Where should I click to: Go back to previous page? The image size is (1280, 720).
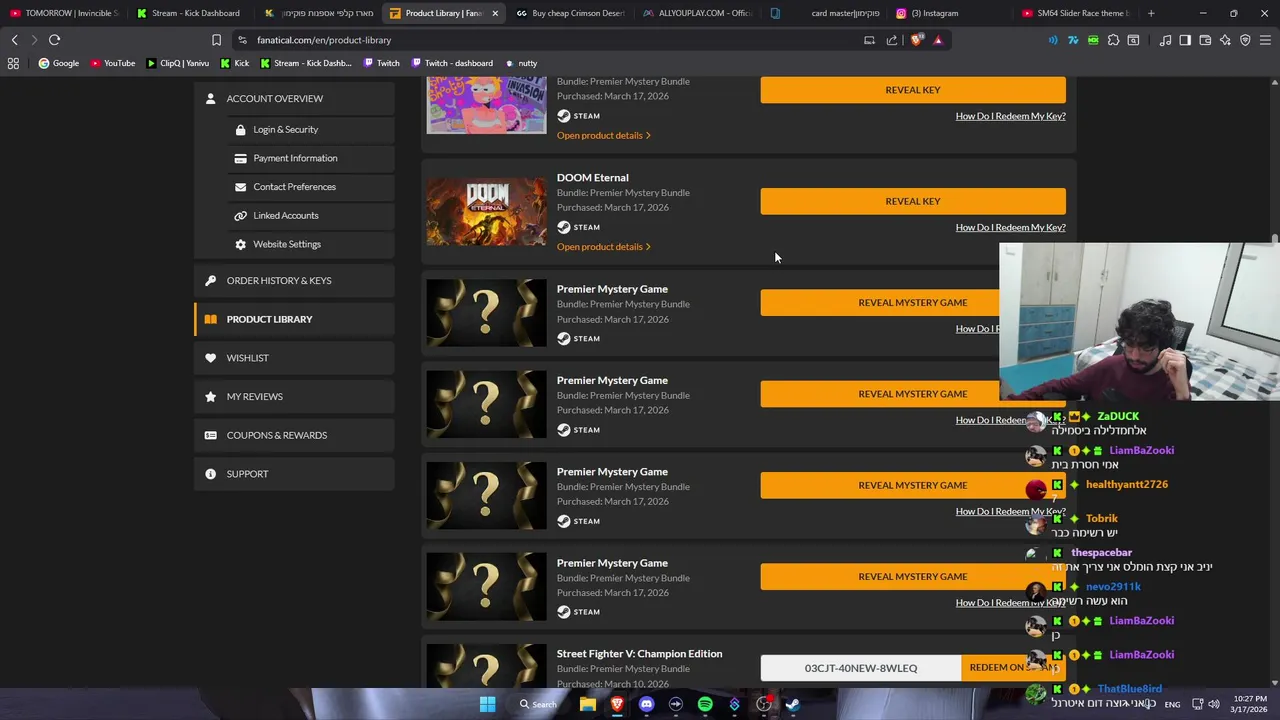coord(14,40)
